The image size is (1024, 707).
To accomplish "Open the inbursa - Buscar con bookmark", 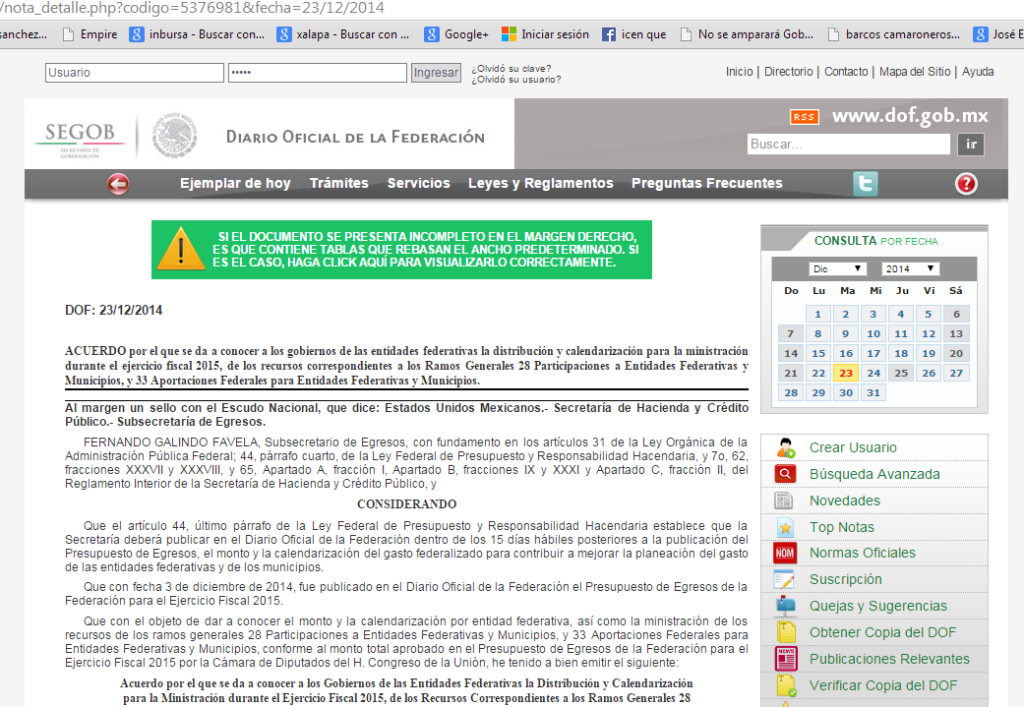I will click(x=197, y=35).
